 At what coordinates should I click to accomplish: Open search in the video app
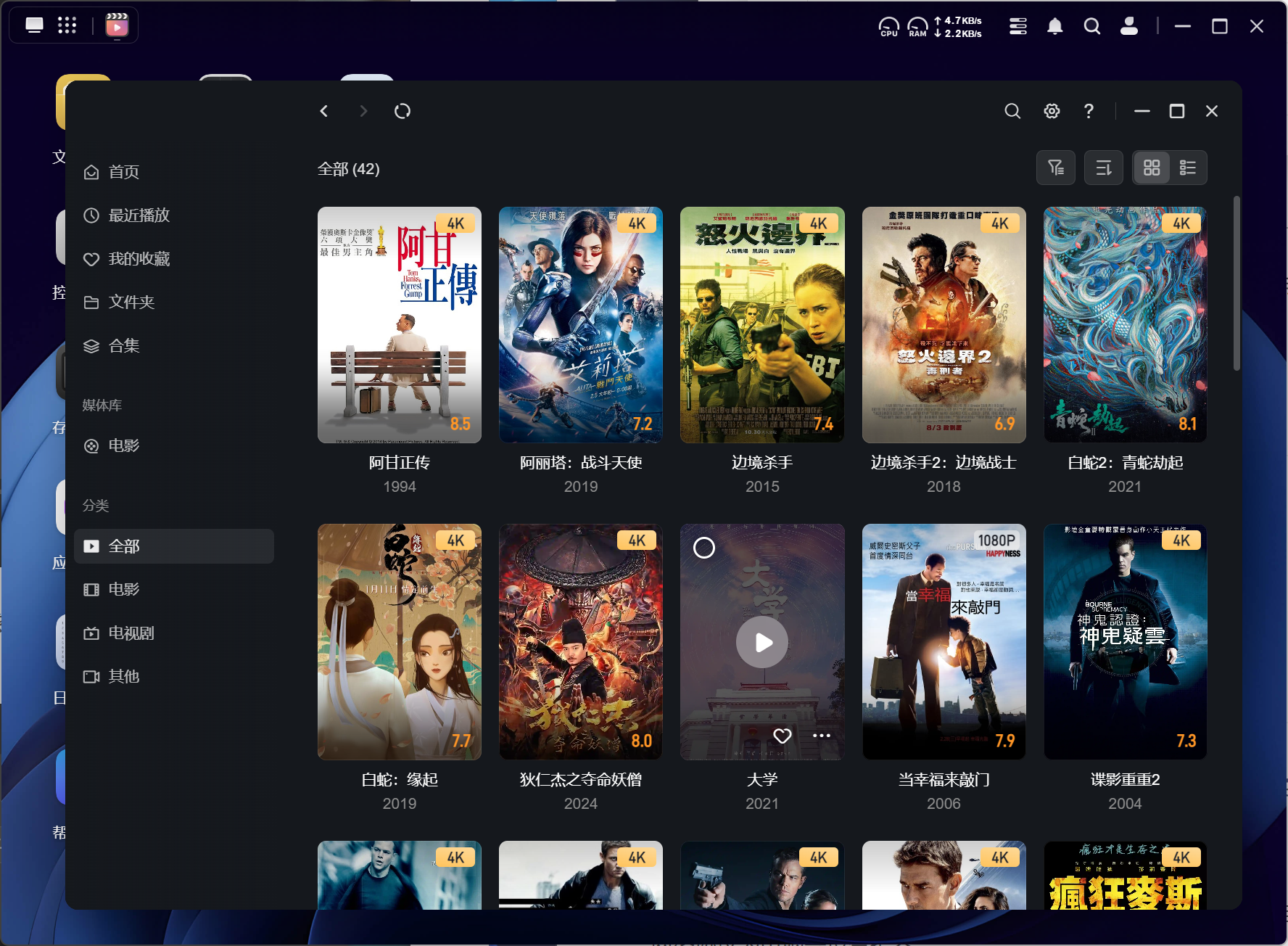pos(1012,111)
